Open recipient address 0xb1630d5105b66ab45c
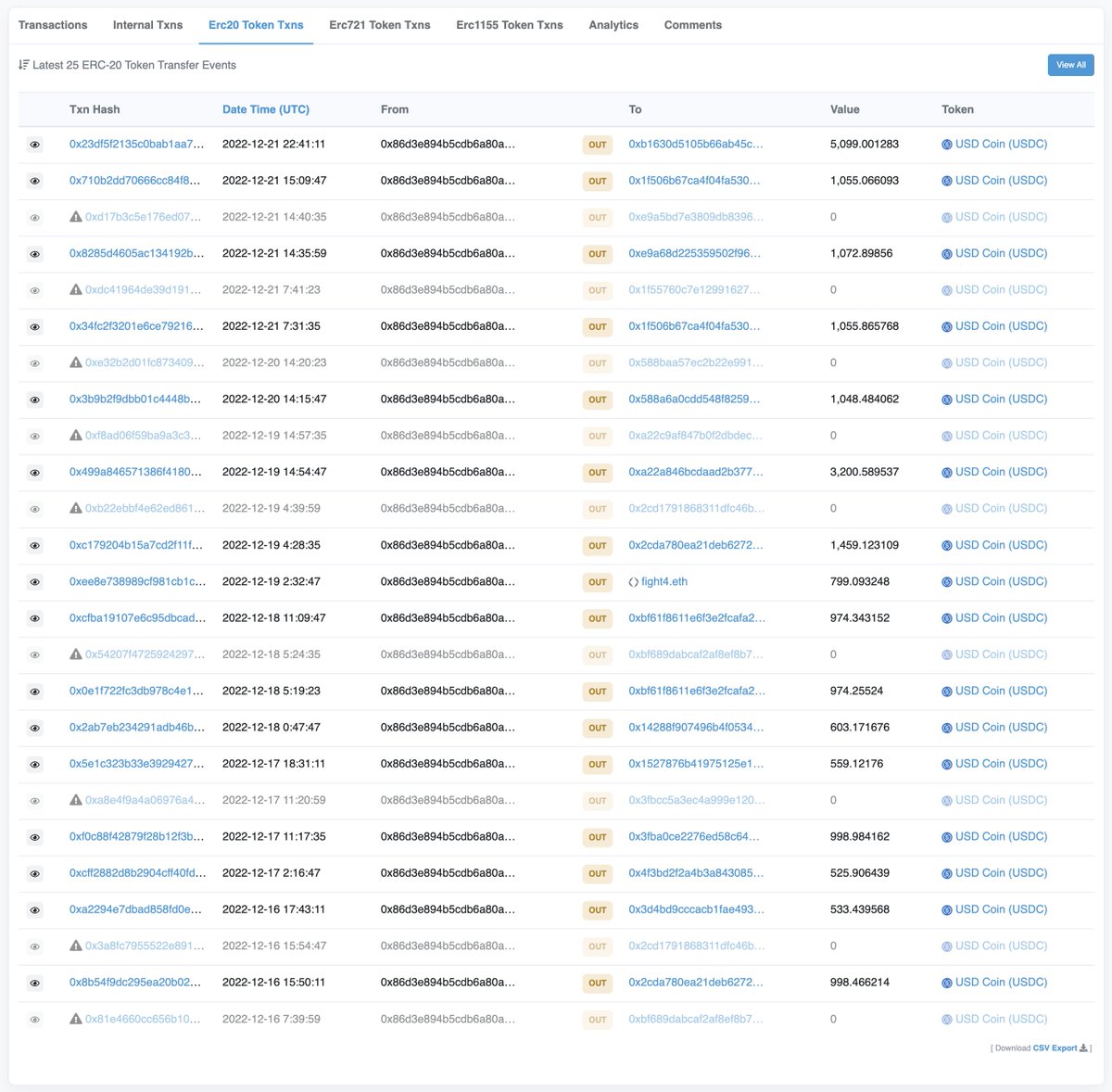 pos(696,145)
